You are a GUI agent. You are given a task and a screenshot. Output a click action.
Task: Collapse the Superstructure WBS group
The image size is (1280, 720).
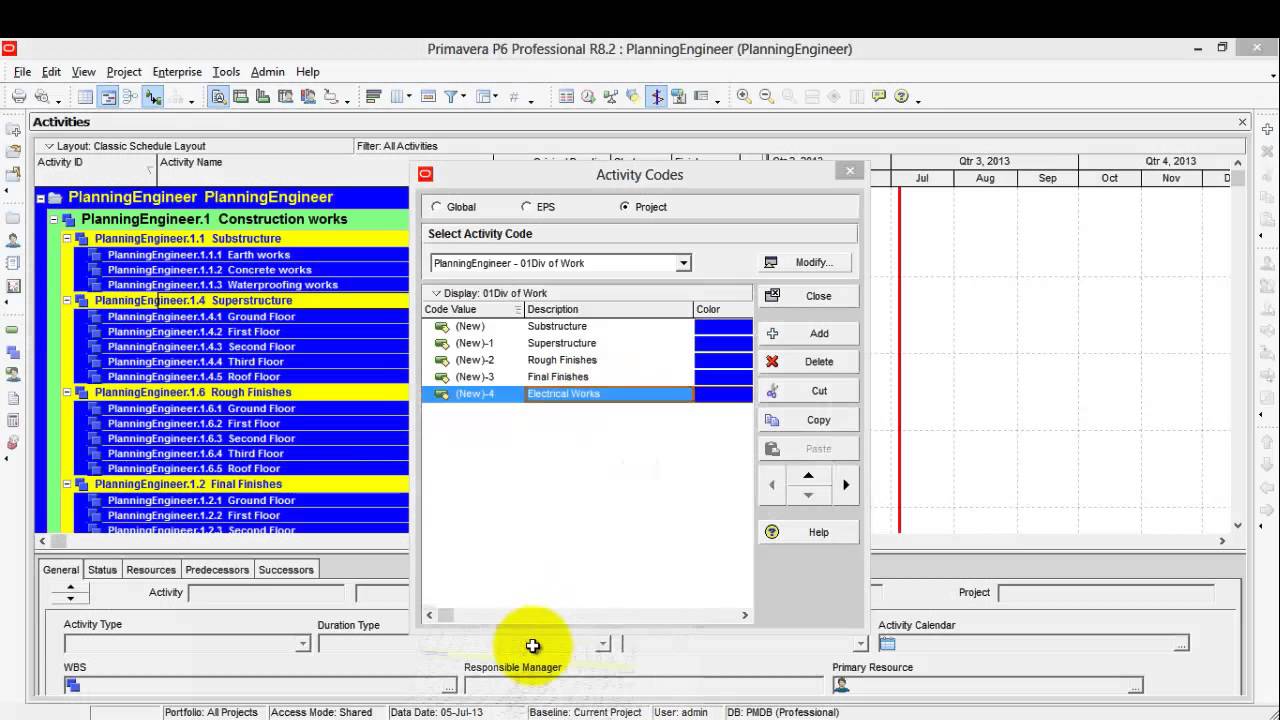pyautogui.click(x=68, y=301)
